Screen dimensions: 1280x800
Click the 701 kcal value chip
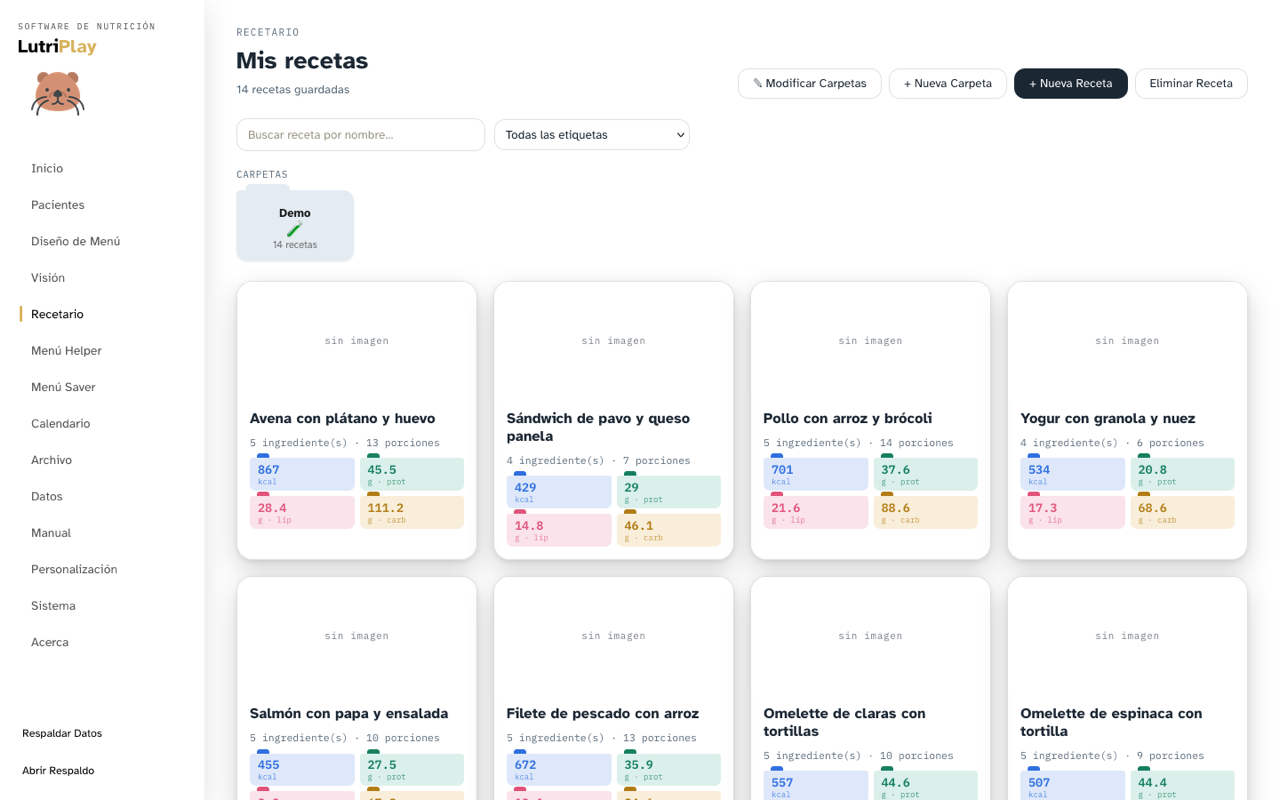click(x=816, y=474)
